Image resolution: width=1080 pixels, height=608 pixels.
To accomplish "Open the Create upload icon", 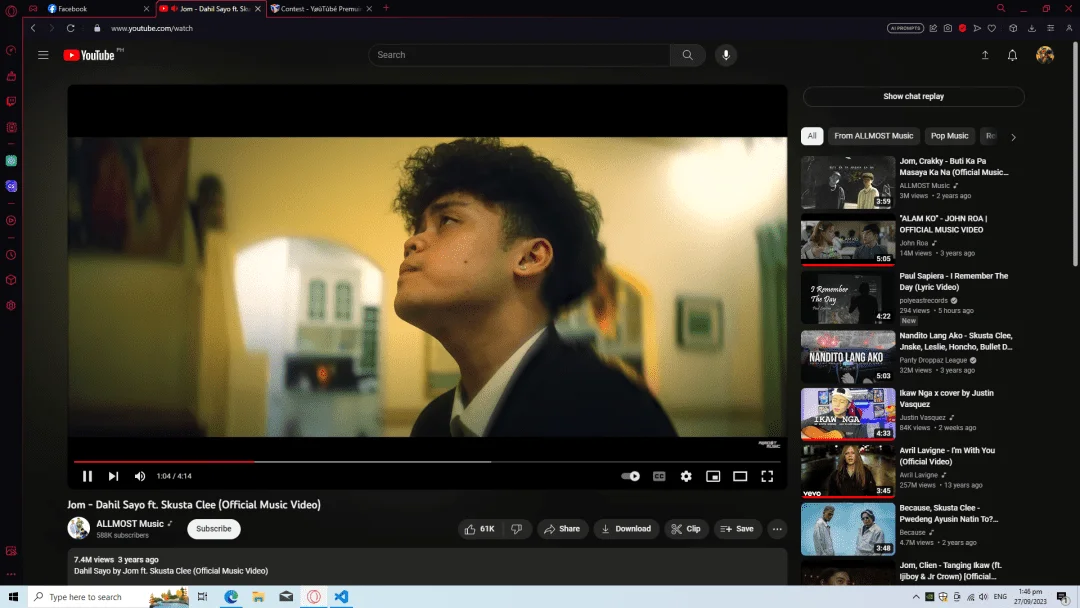I will (x=985, y=55).
